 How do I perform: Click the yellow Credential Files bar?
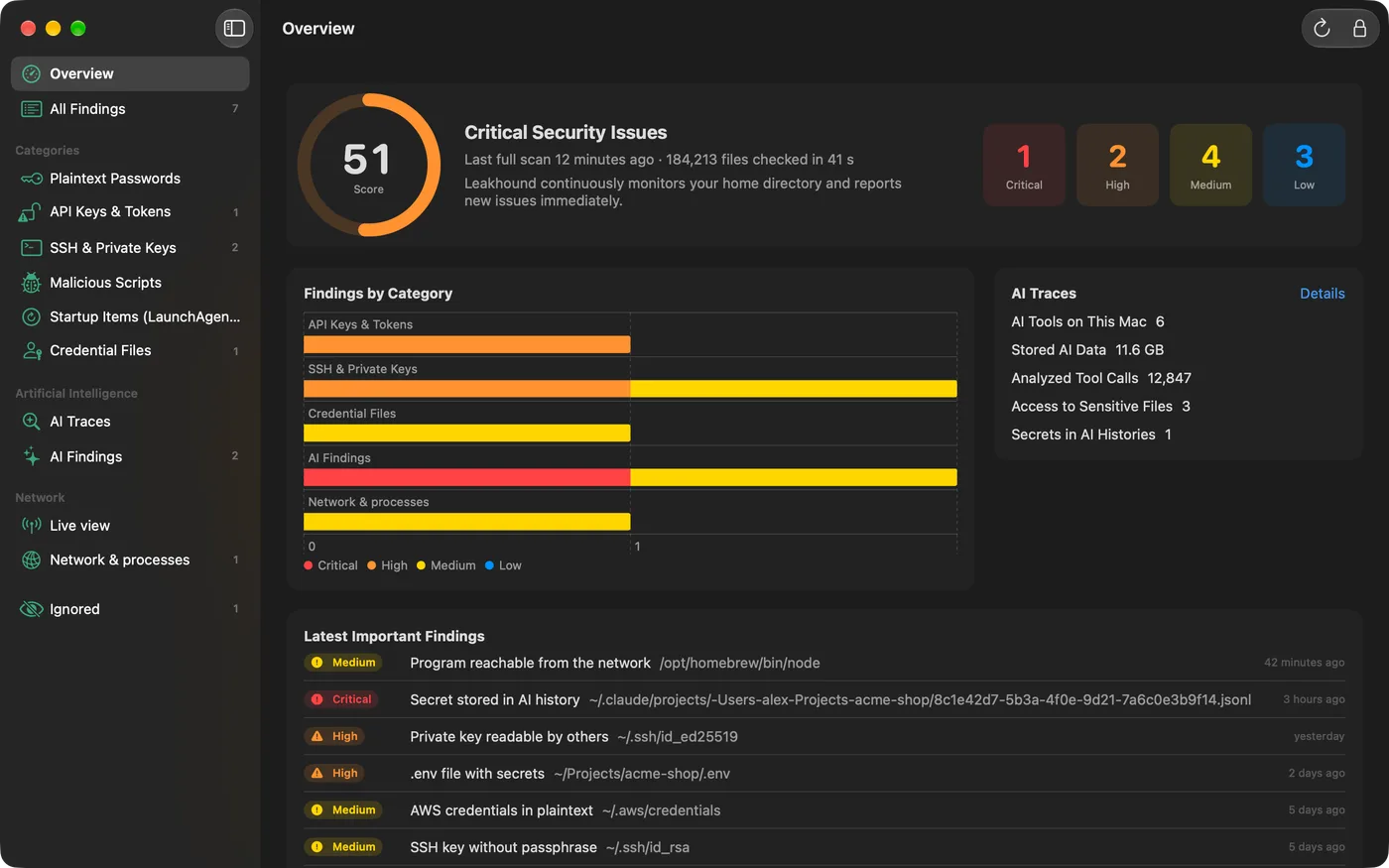coord(466,434)
